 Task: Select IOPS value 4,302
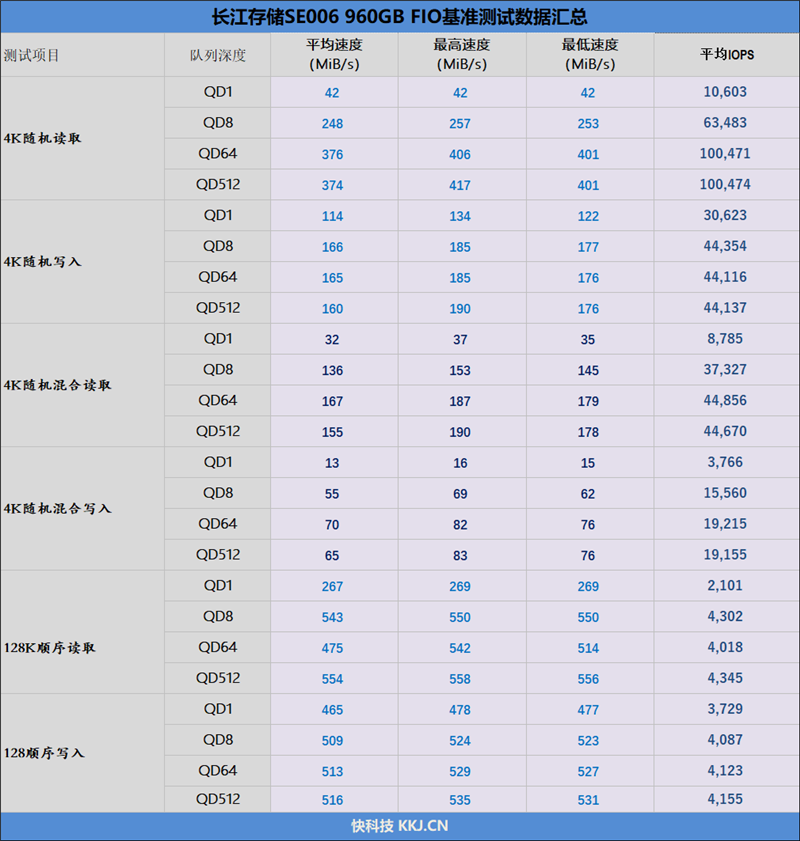click(725, 616)
